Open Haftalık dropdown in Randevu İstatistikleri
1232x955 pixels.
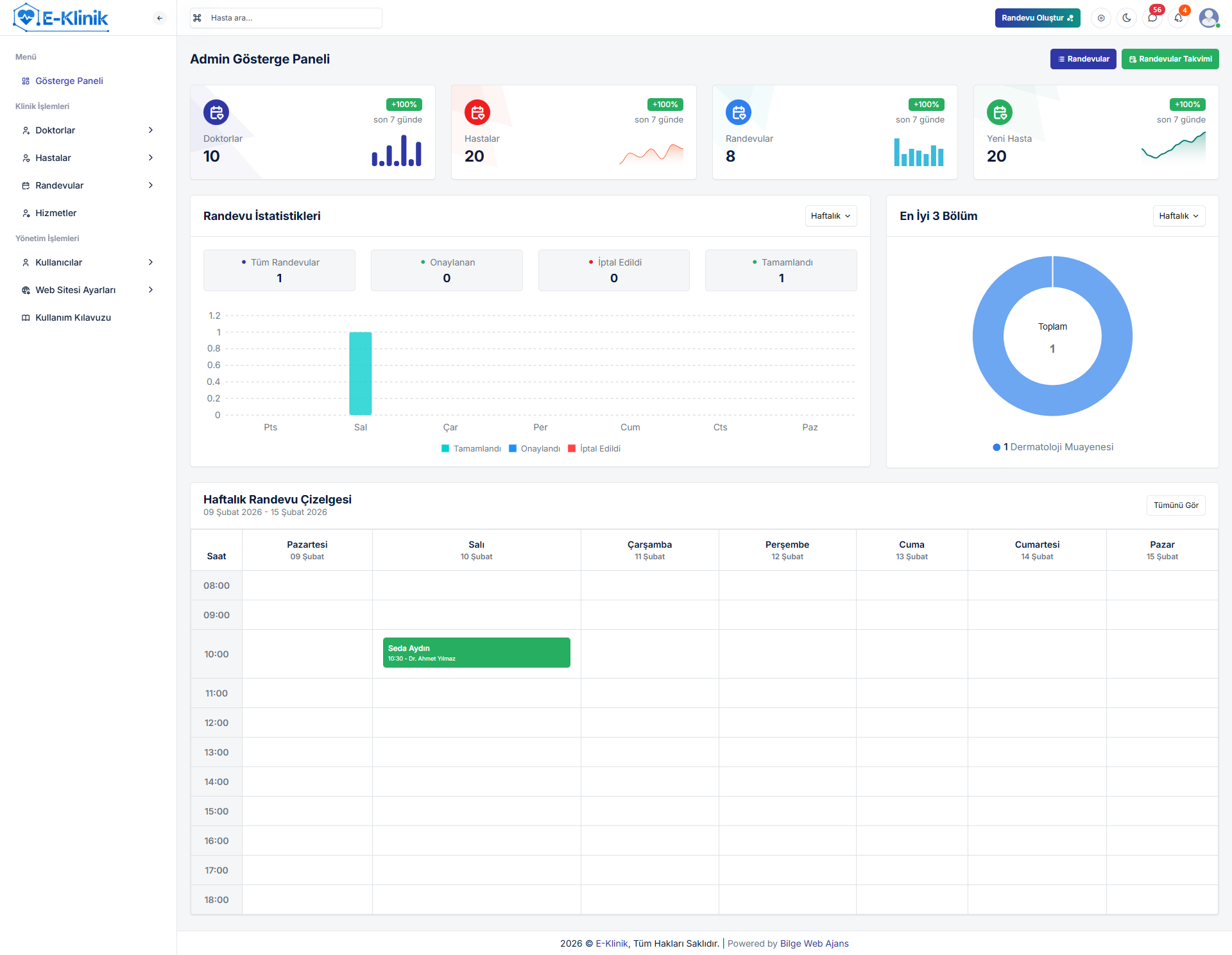pos(830,216)
